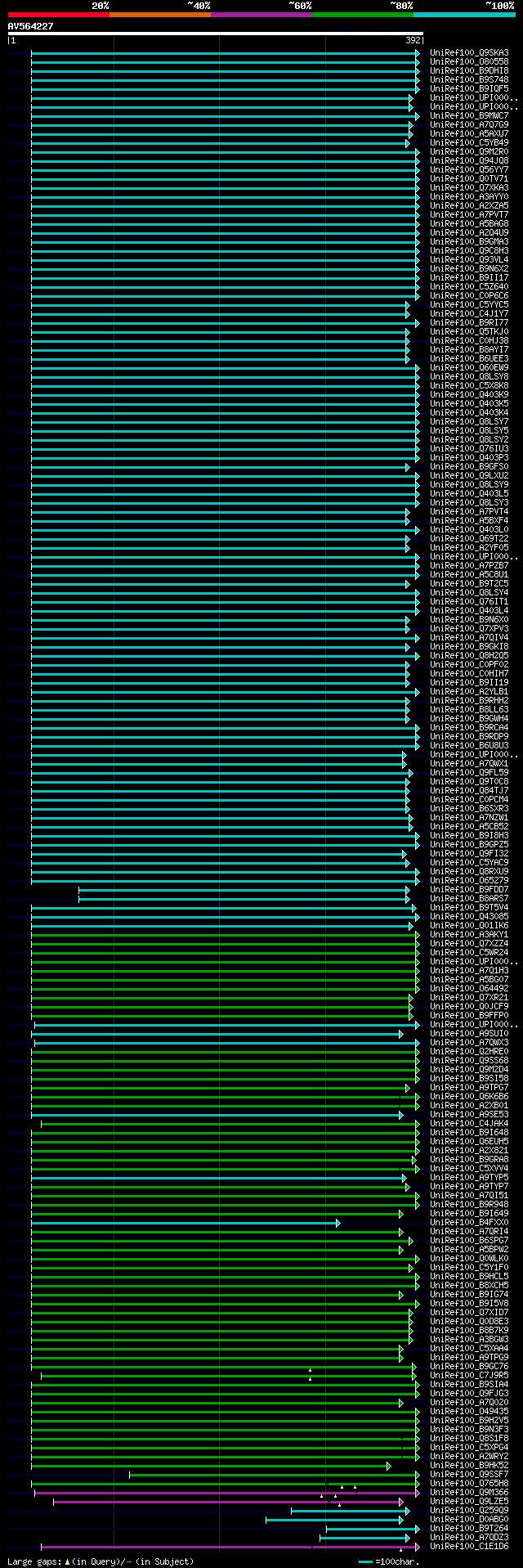Click UniRef100_Q01IK6 label
Image resolution: width=523 pixels, height=1568 pixels.
click(x=469, y=925)
